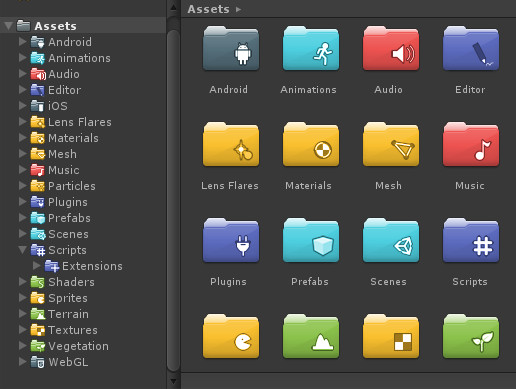Open the green mountain terrain folder

[311, 337]
